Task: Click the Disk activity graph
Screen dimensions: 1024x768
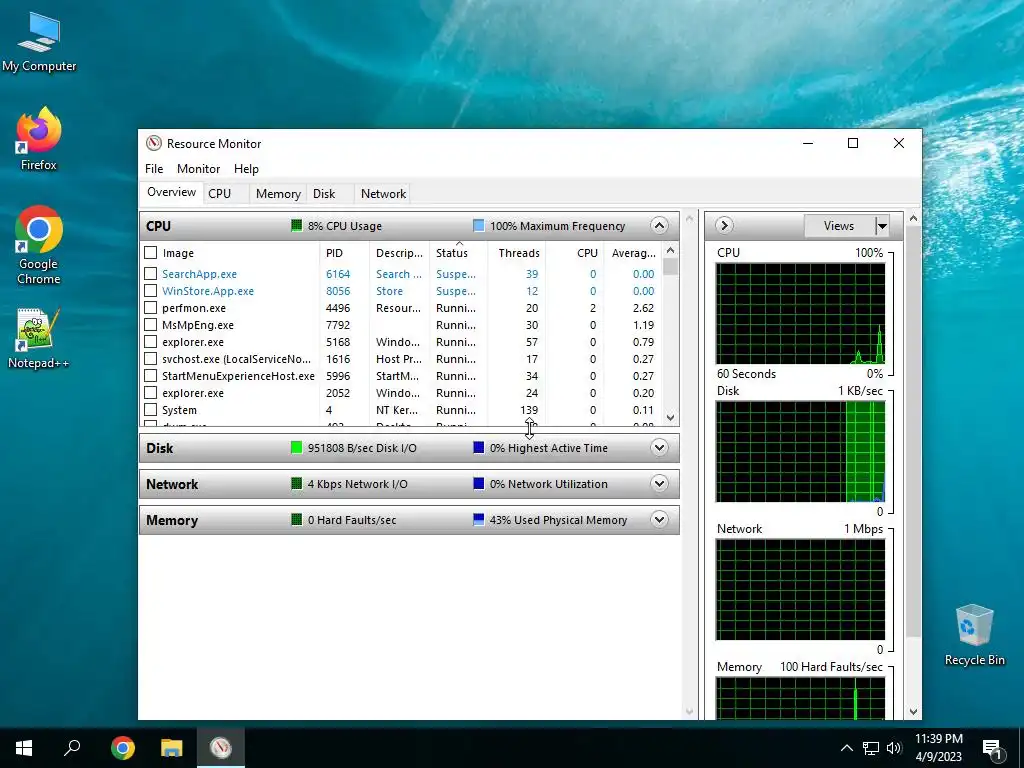Action: (x=801, y=451)
